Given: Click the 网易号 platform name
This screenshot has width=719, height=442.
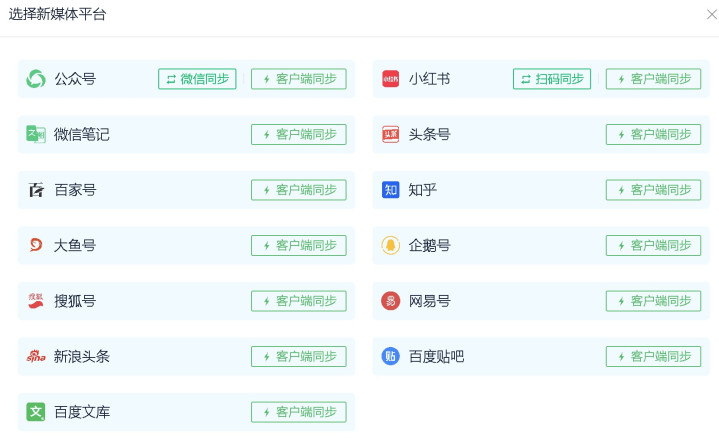Looking at the screenshot, I should 429,301.
